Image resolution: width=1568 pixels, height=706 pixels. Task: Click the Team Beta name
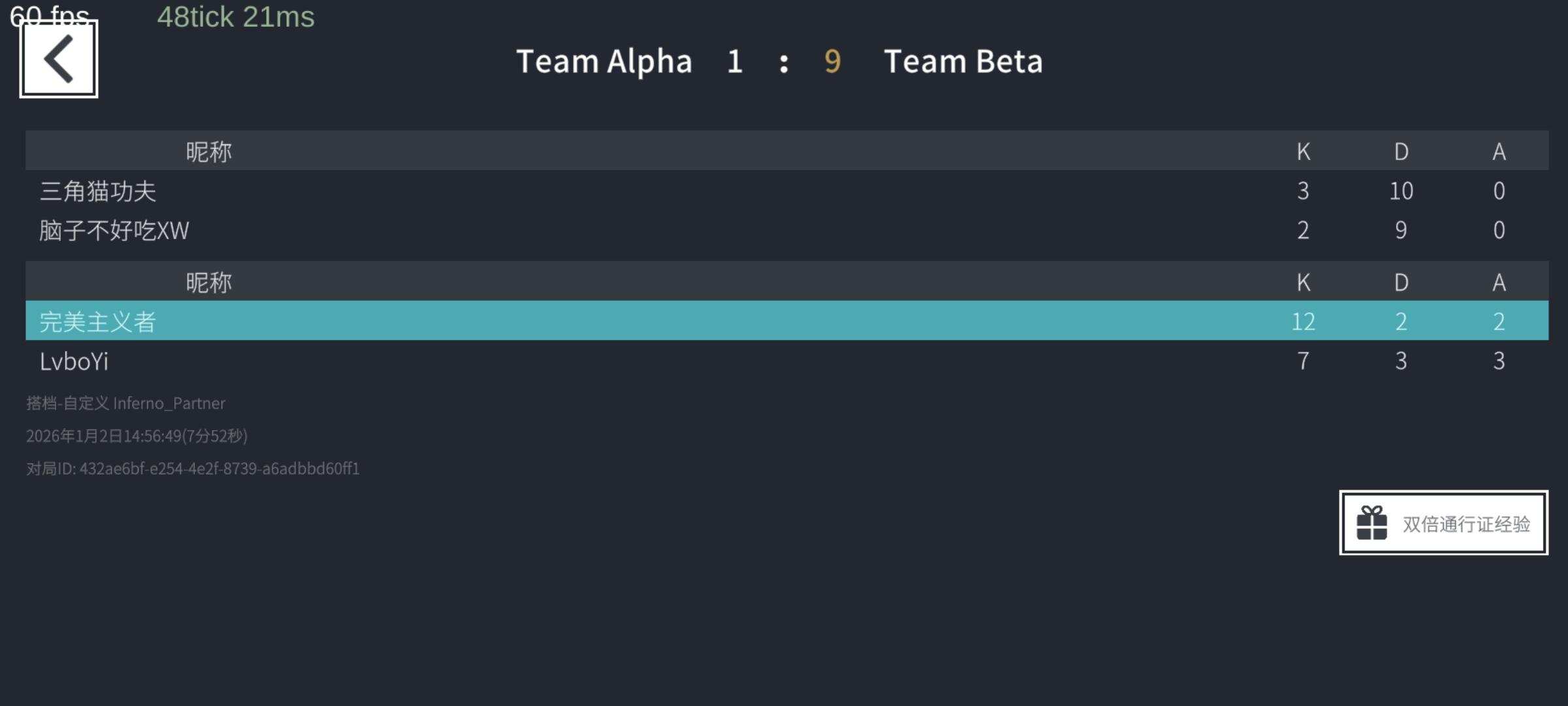pos(963,61)
